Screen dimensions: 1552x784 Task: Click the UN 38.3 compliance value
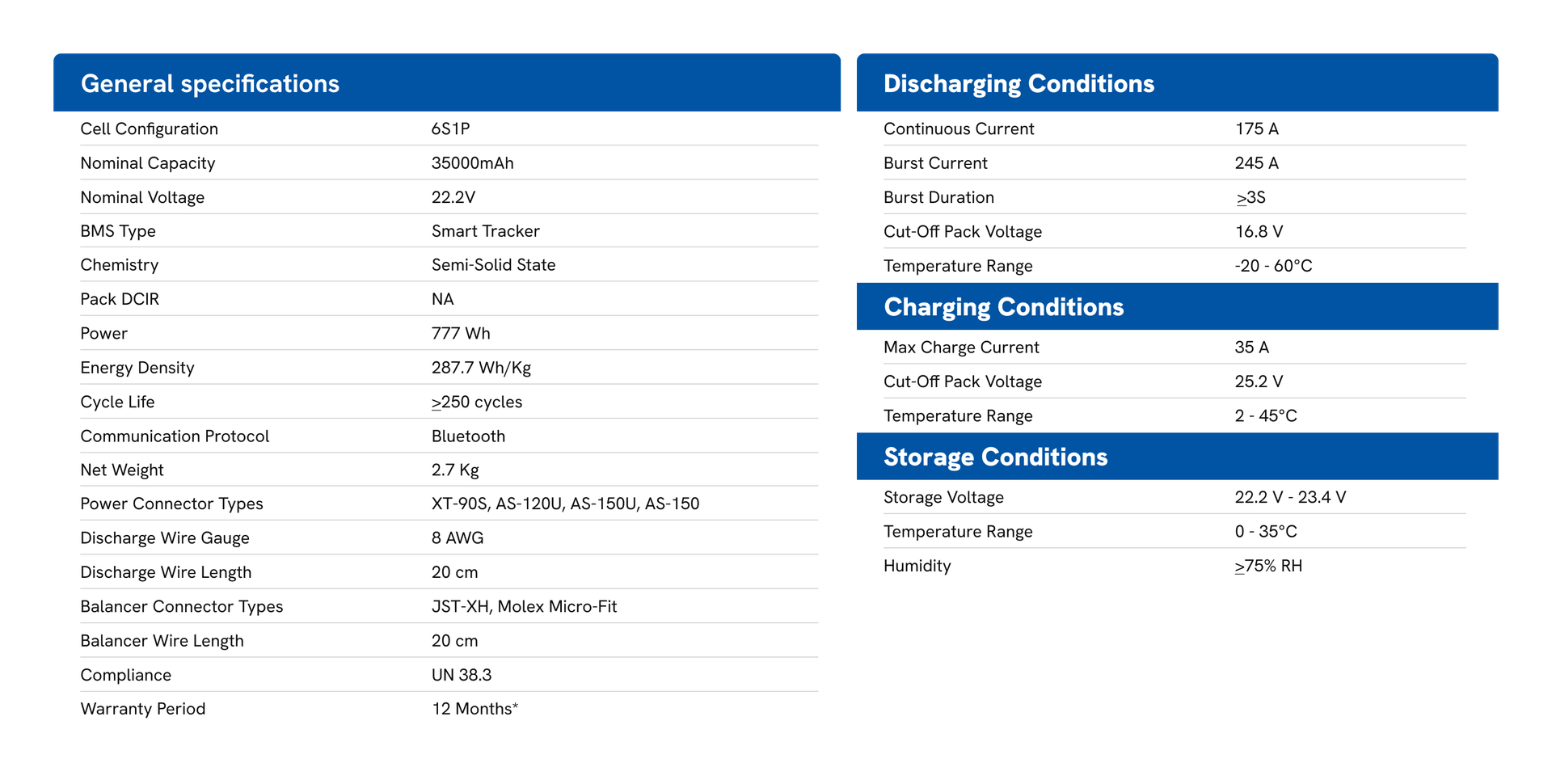(462, 675)
